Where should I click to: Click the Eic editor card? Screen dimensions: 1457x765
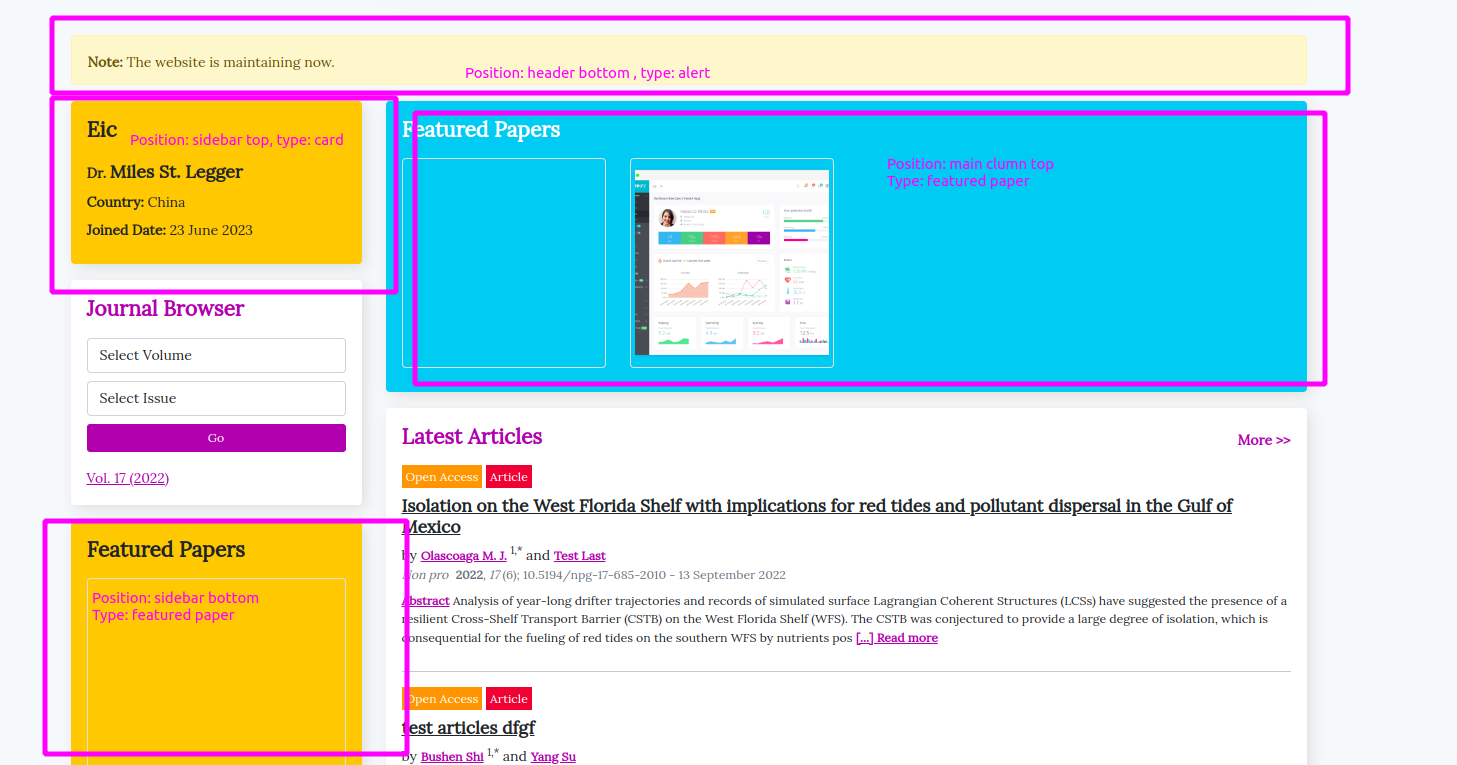[216, 183]
